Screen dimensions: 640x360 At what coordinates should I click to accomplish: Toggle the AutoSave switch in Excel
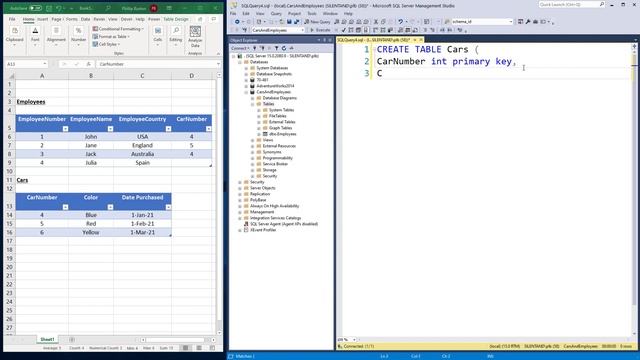click(36, 8)
